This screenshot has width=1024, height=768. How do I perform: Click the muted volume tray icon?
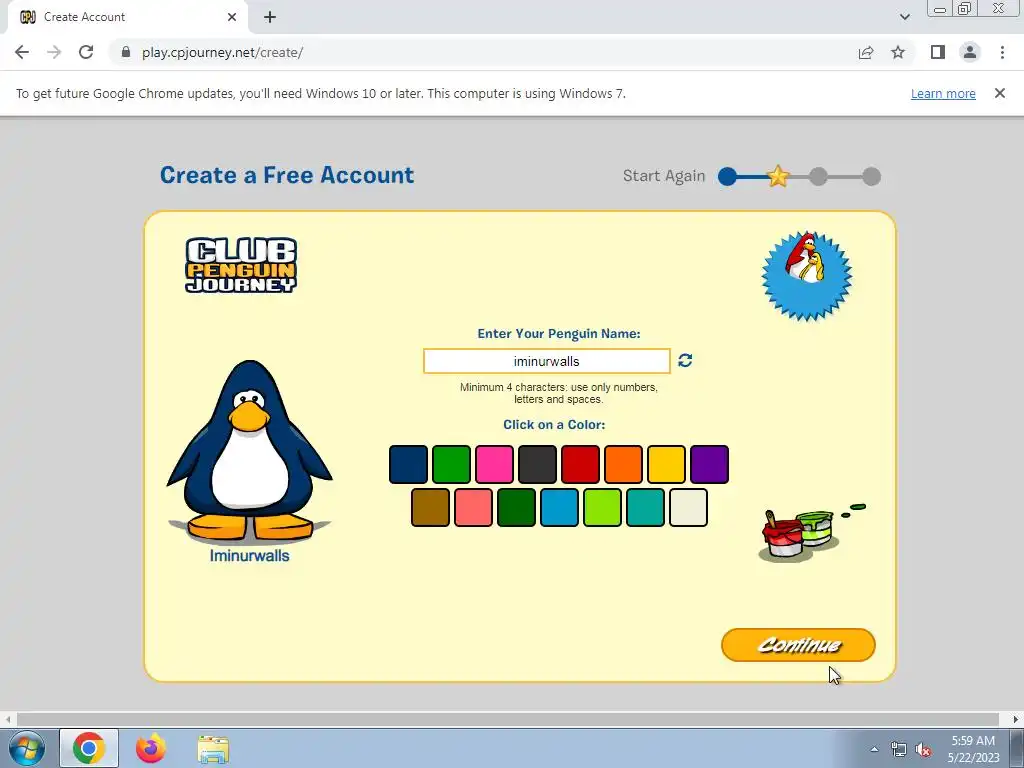[923, 749]
